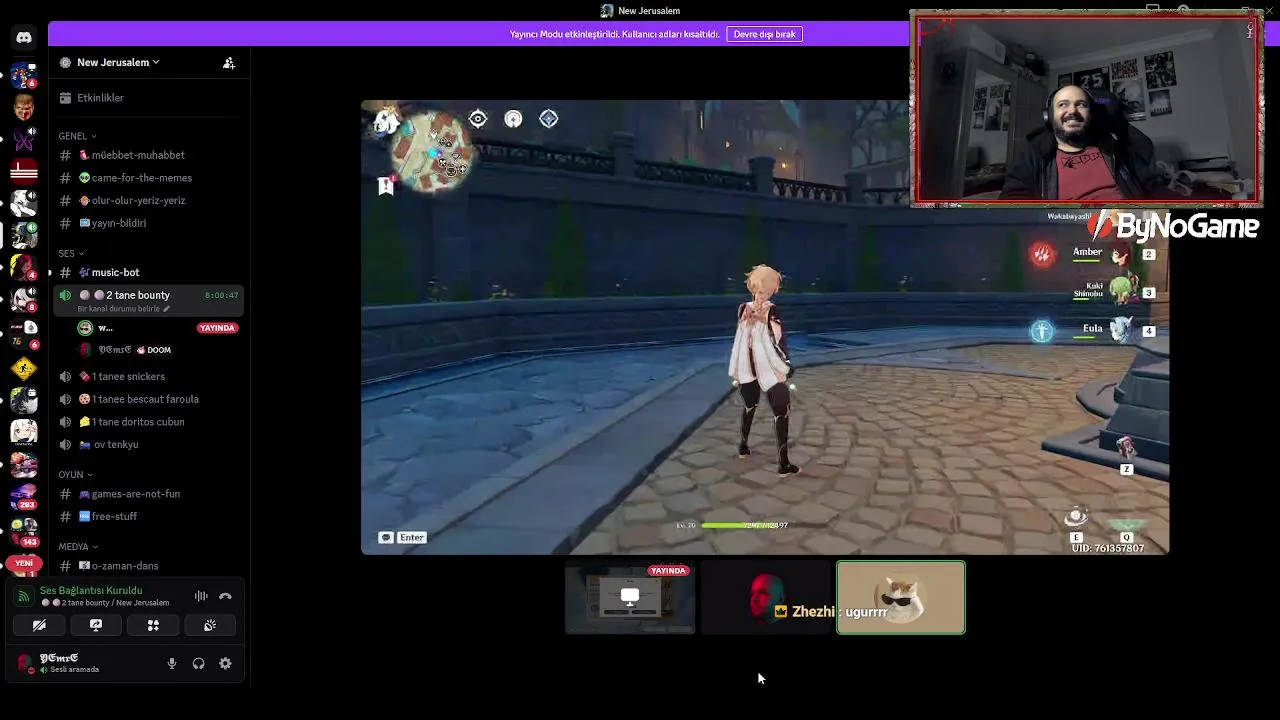
Task: Open the DOOM face server icon
Action: pos(24,106)
